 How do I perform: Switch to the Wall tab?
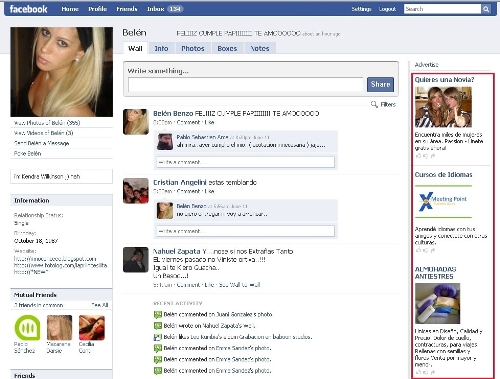(x=135, y=48)
